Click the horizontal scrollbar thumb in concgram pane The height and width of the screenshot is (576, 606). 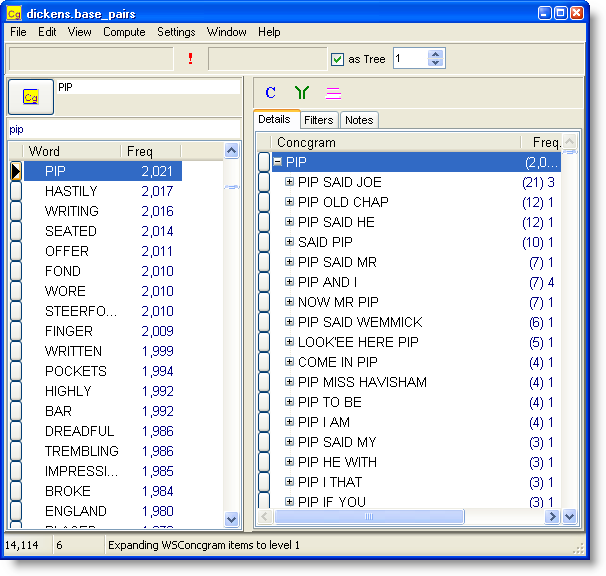(x=369, y=516)
